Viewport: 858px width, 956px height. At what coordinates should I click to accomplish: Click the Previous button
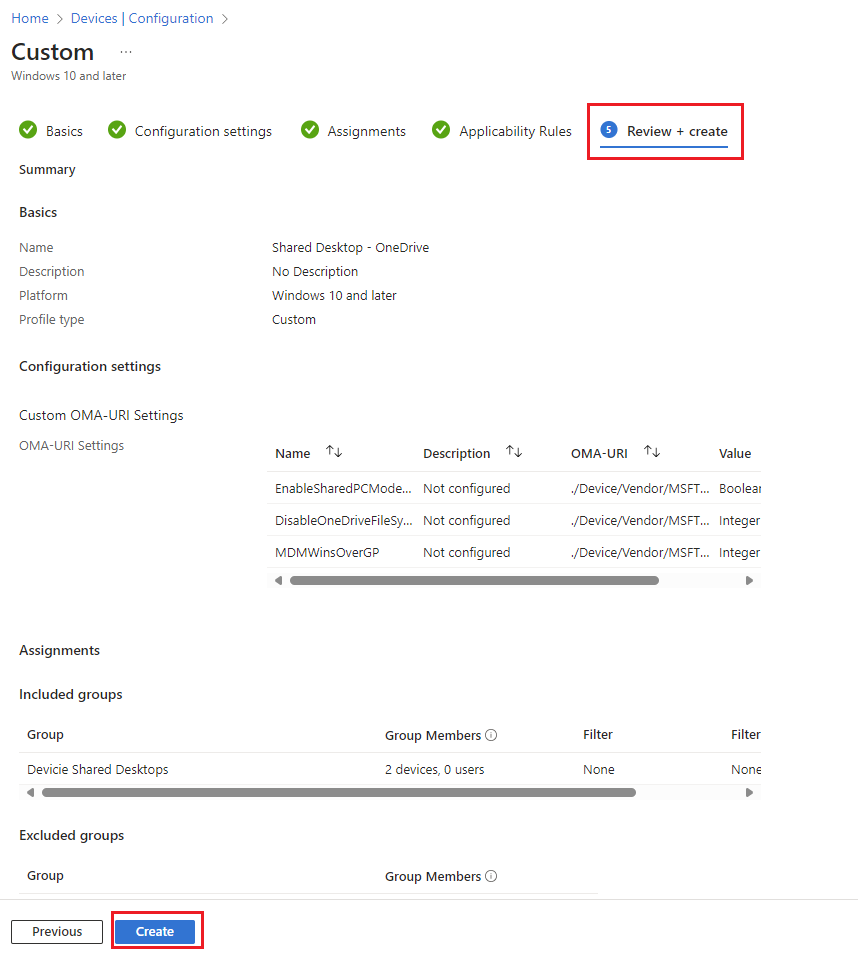pos(57,931)
